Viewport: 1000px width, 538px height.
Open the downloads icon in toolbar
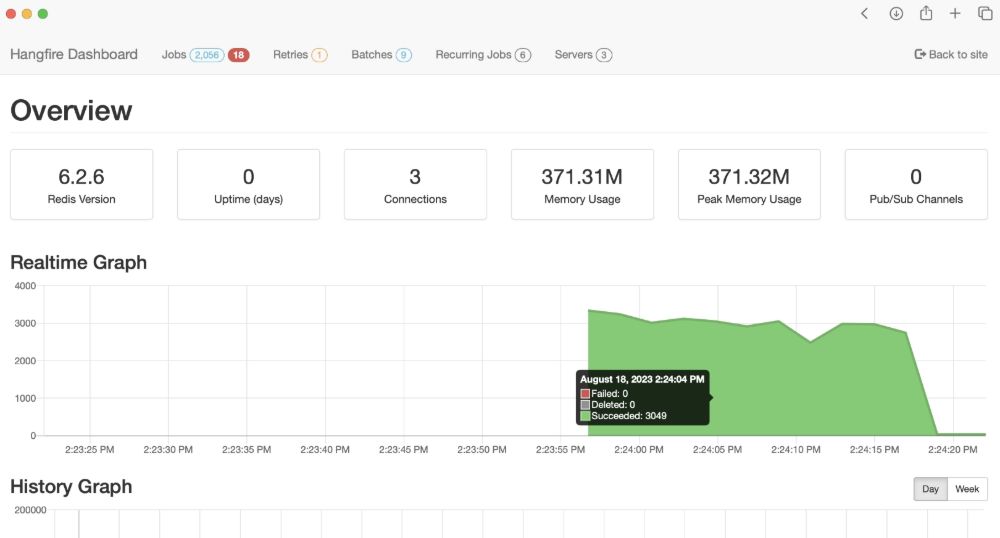pos(896,13)
